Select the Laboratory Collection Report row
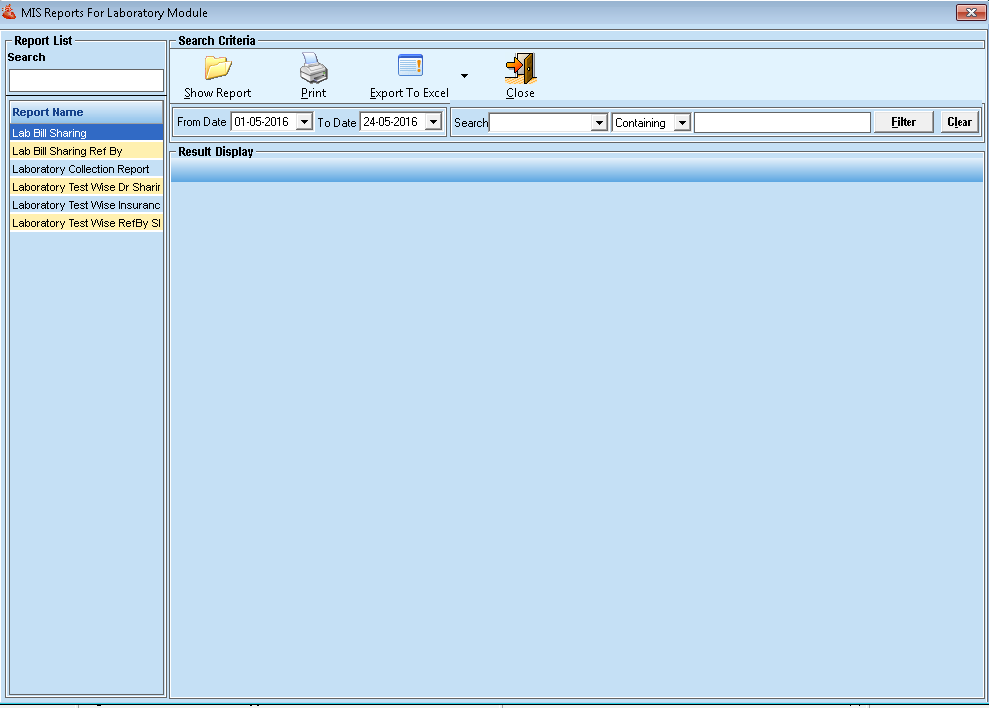Screen dimensions: 989x708 pyautogui.click(x=86, y=169)
